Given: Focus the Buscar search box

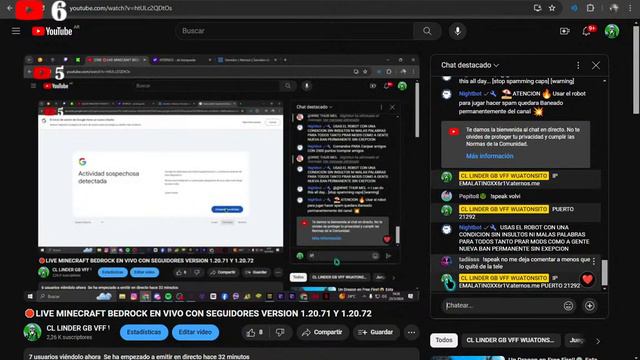Looking at the screenshot, I should pos(295,31).
